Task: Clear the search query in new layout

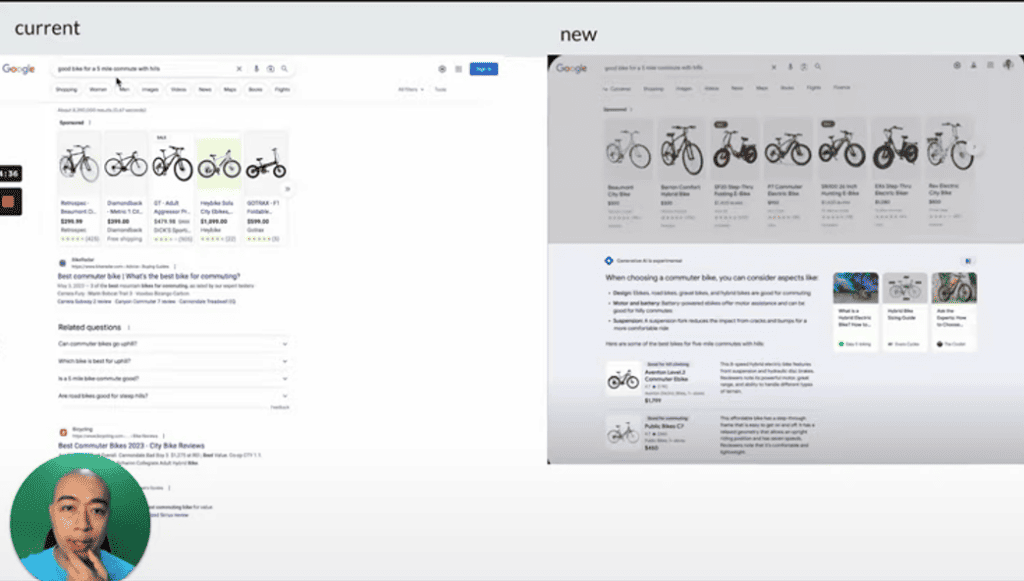Action: click(774, 67)
